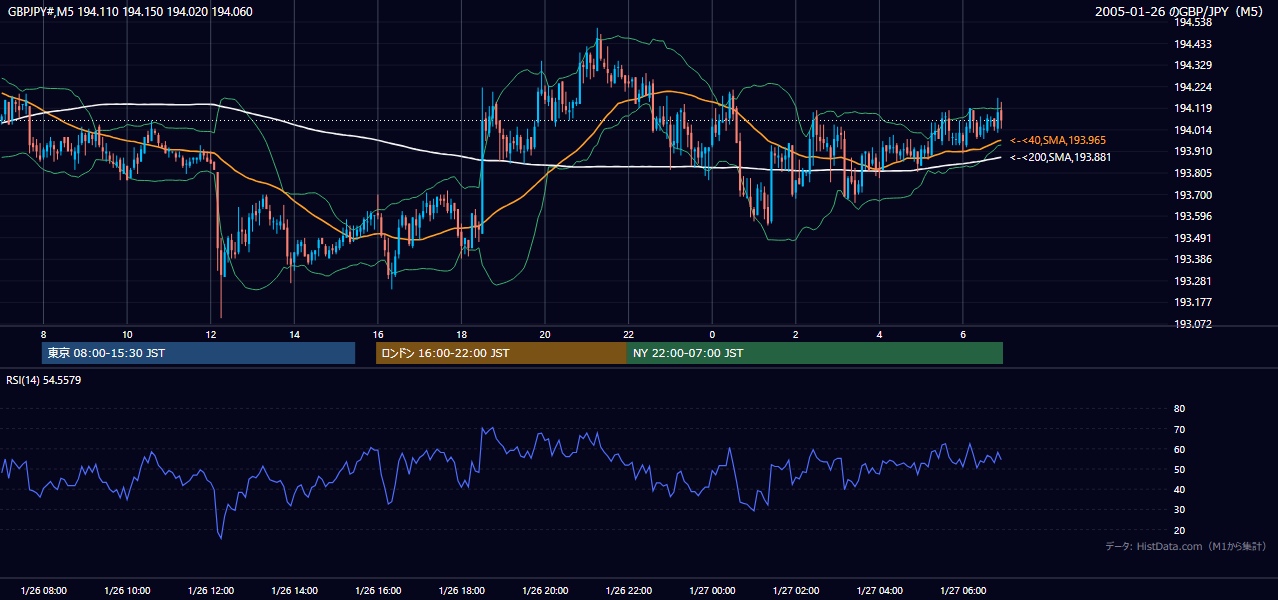1278x600 pixels.
Task: Click RSI scale value 80
Action: [1179, 409]
